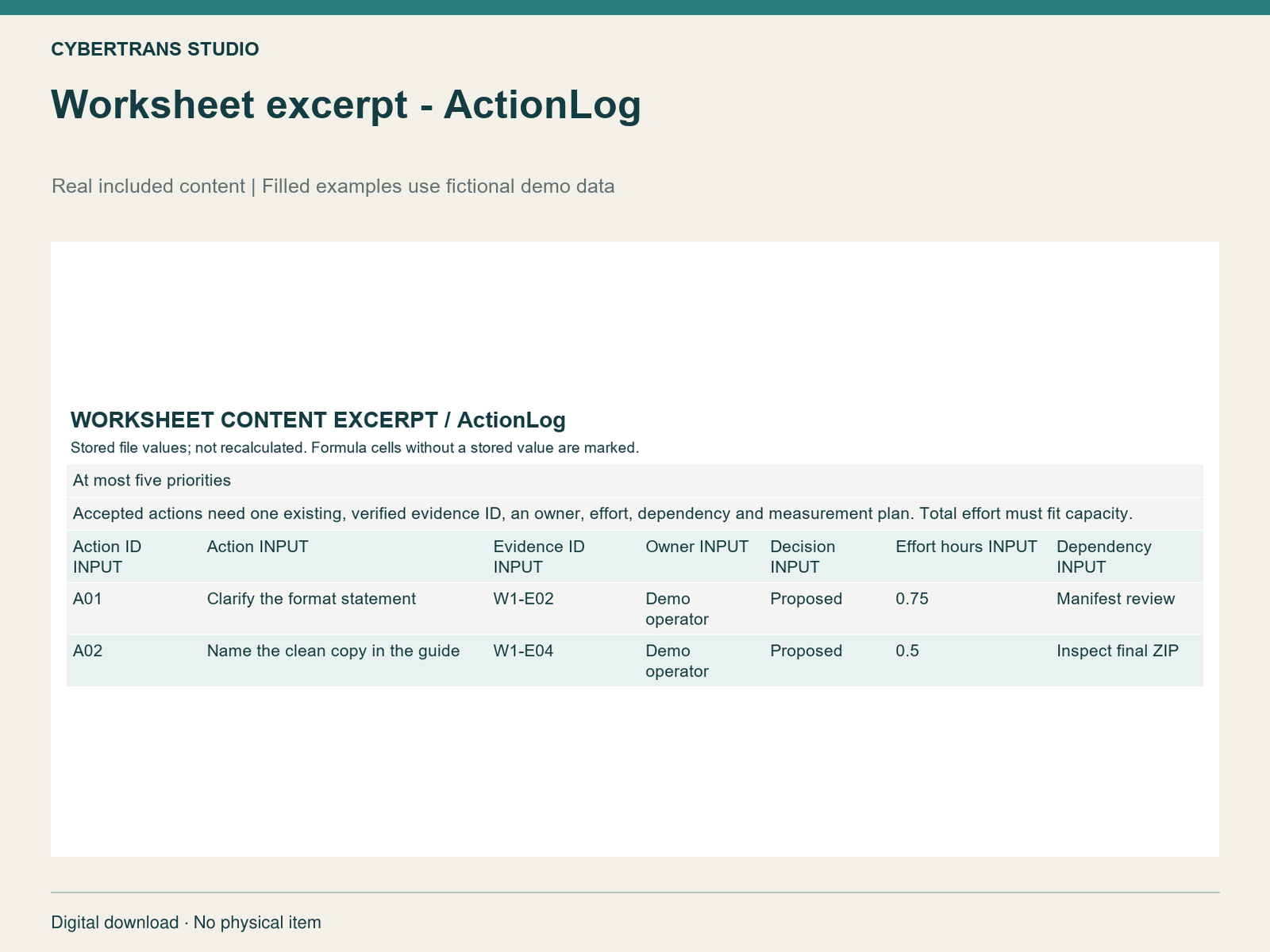
Task: Click the Proposed decision cell for A02
Action: click(827, 661)
